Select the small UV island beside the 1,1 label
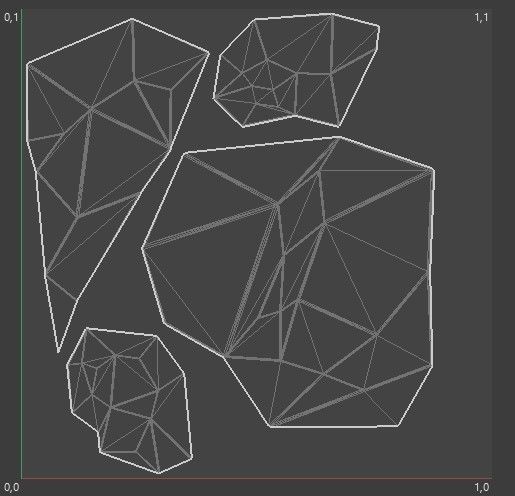The height and width of the screenshot is (496, 515). tap(296, 70)
